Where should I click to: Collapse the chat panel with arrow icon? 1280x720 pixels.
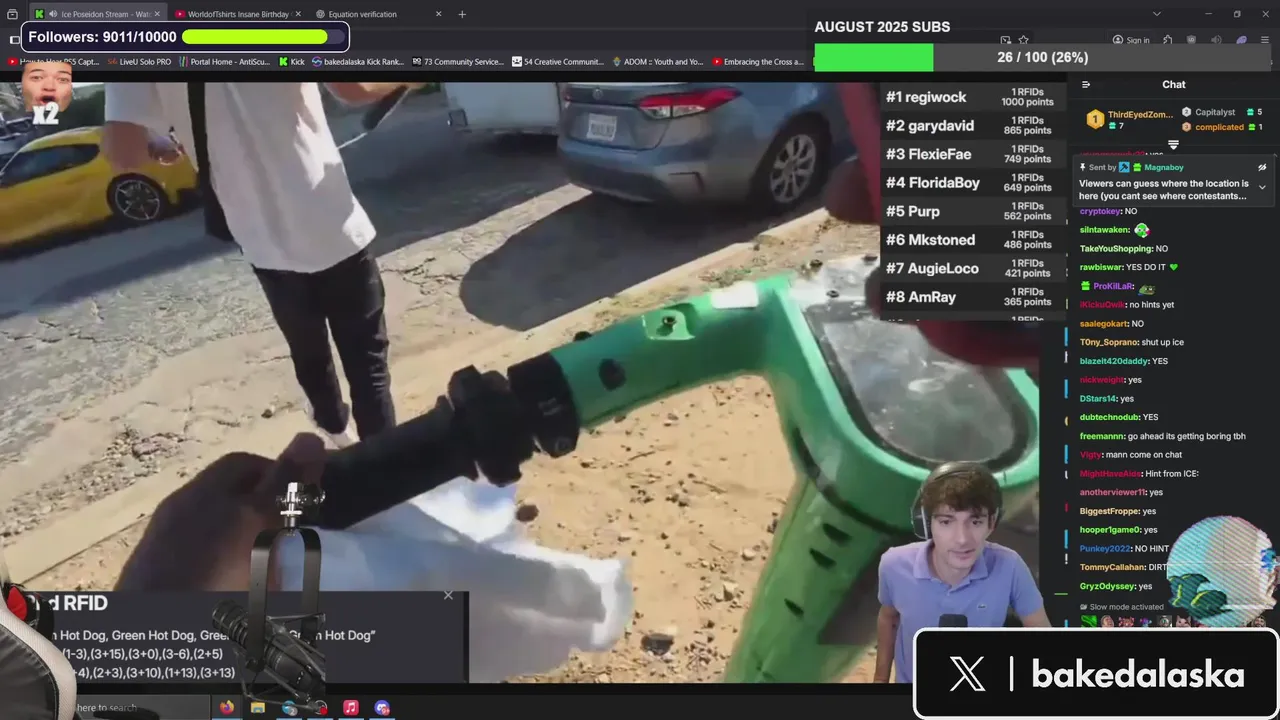click(x=1086, y=85)
